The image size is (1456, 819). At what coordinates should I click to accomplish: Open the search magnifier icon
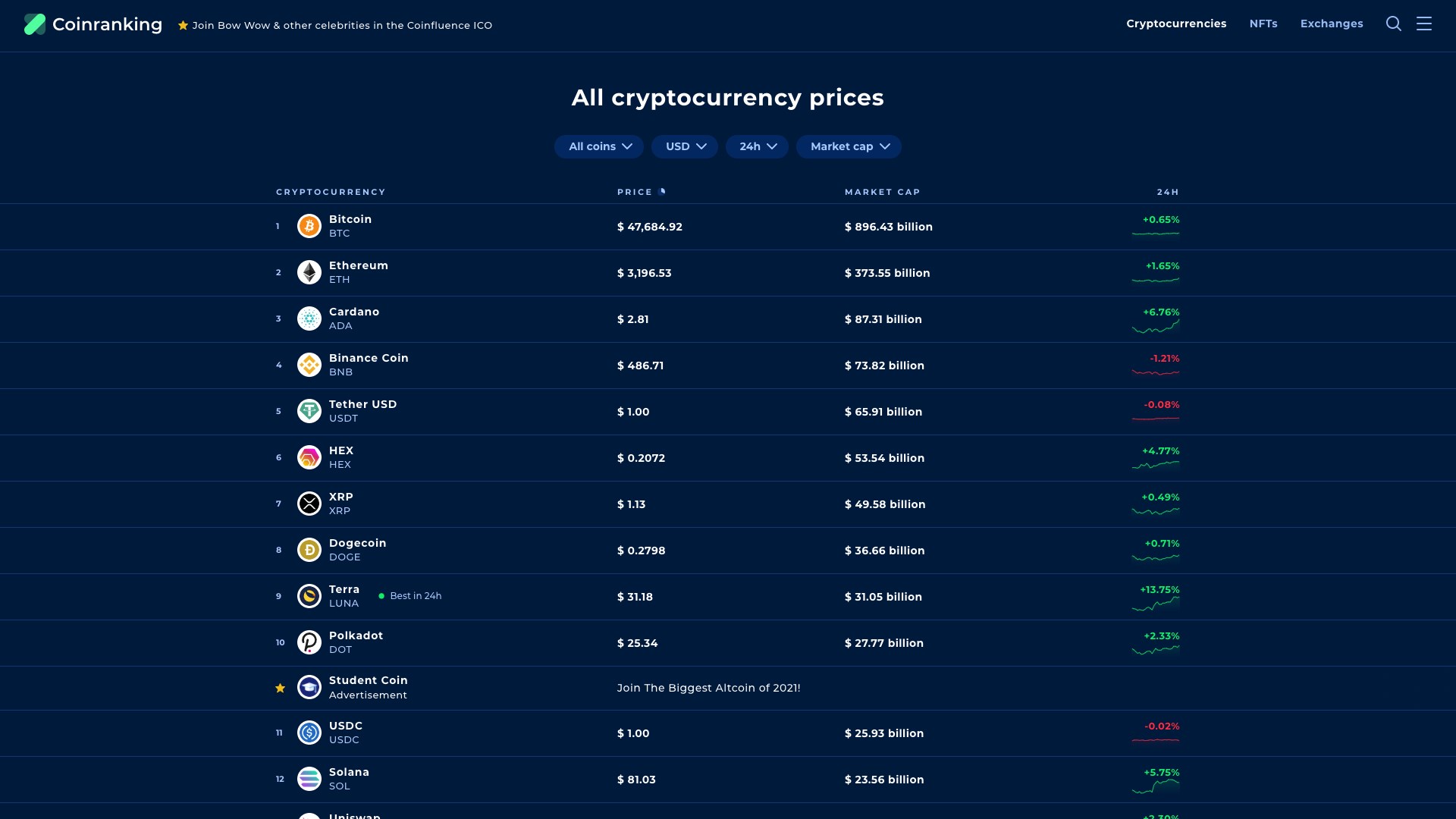pos(1394,24)
